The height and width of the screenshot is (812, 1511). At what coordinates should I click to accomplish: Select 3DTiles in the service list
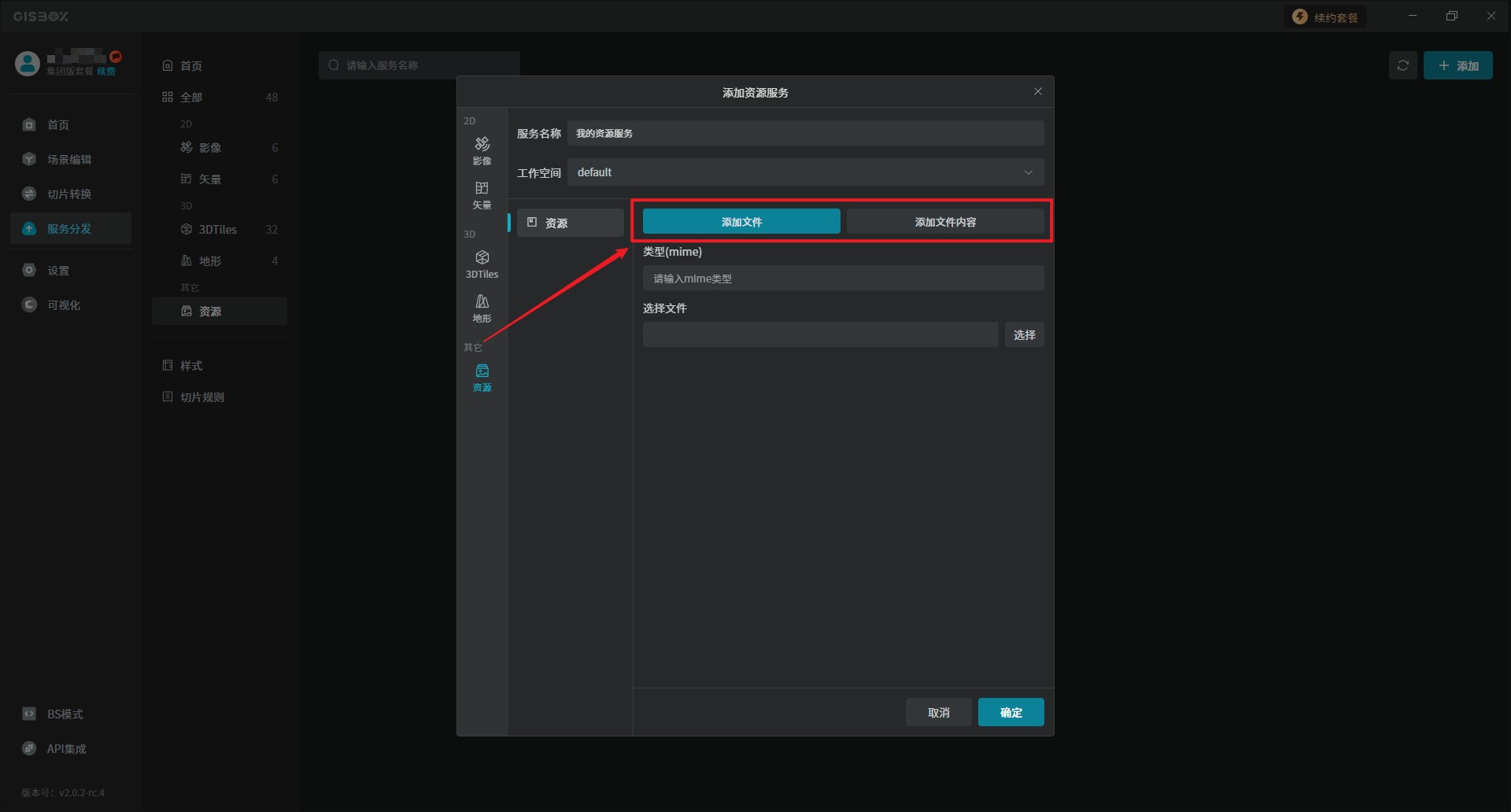[x=218, y=230]
